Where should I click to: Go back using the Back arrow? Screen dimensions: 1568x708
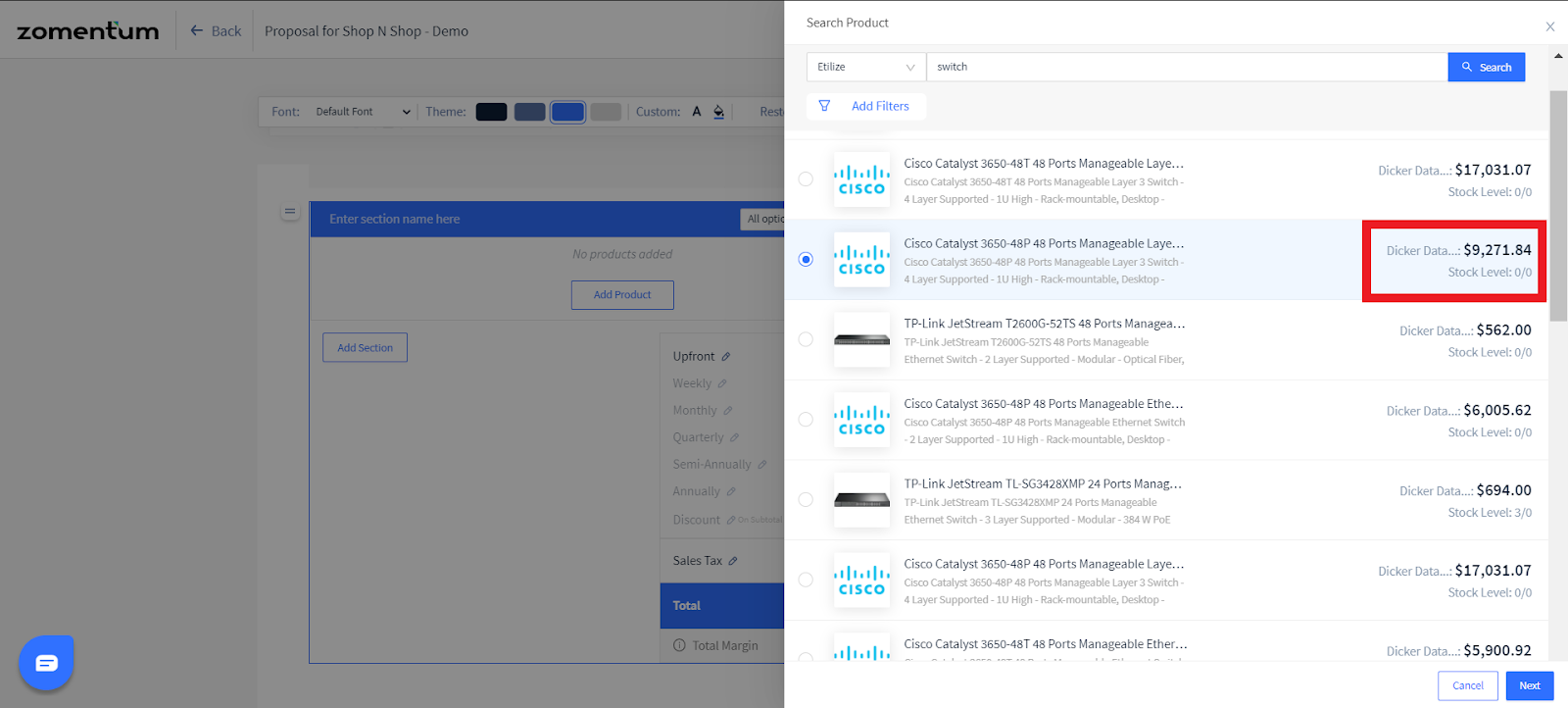click(x=216, y=31)
